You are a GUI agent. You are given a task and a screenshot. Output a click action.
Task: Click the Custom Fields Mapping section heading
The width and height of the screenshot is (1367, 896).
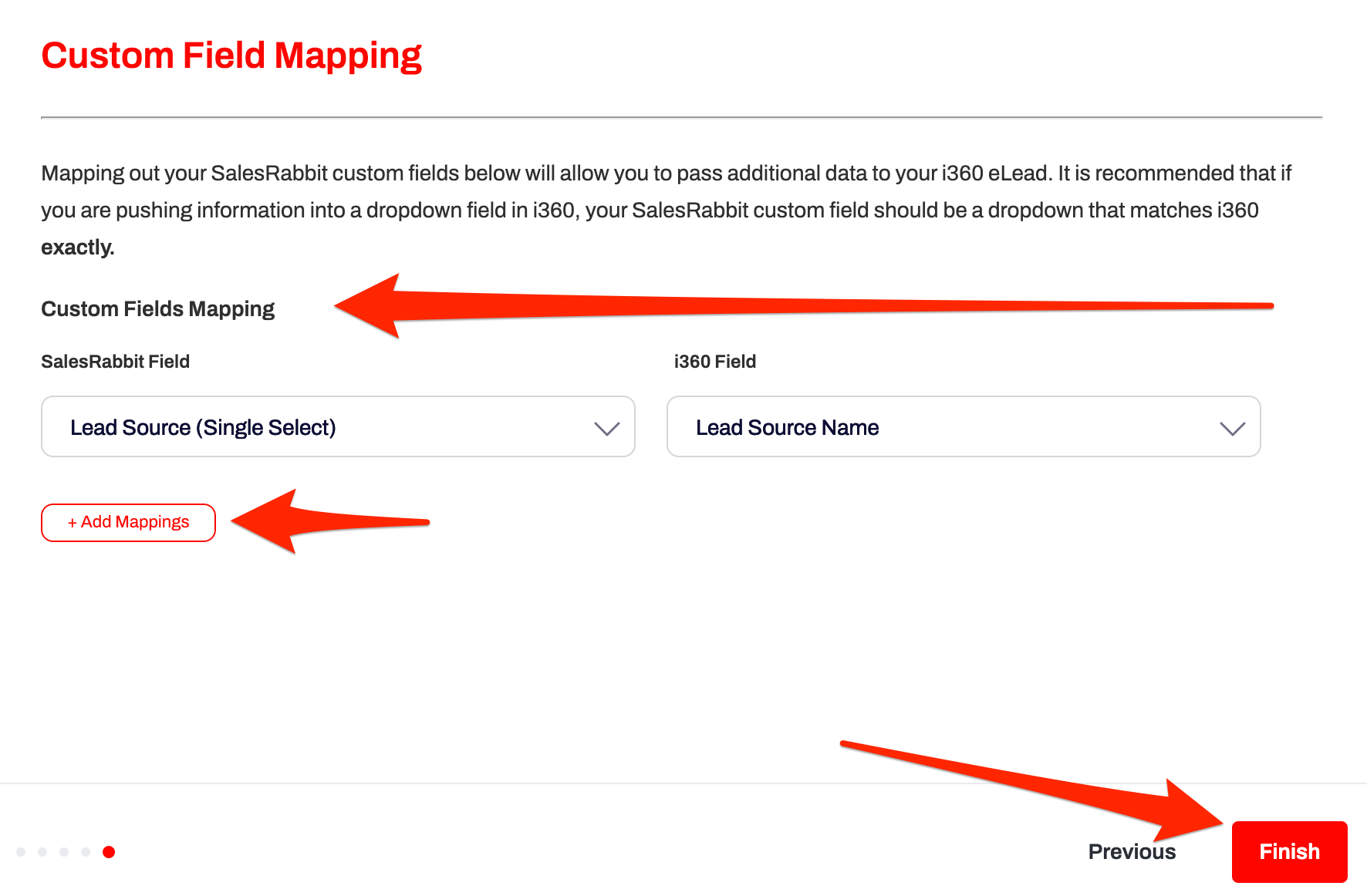[157, 308]
